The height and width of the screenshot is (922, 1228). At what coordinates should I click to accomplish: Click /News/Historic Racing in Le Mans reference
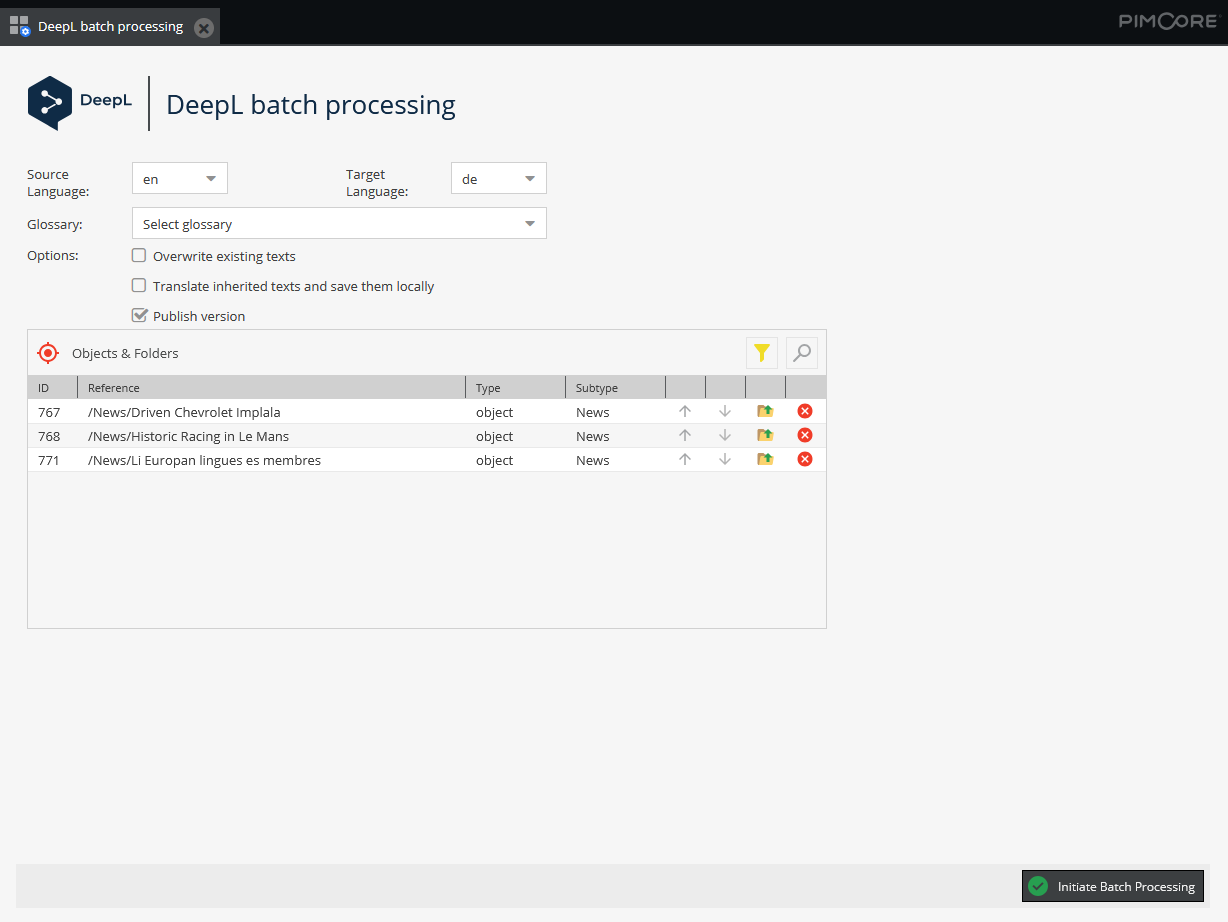coord(188,436)
